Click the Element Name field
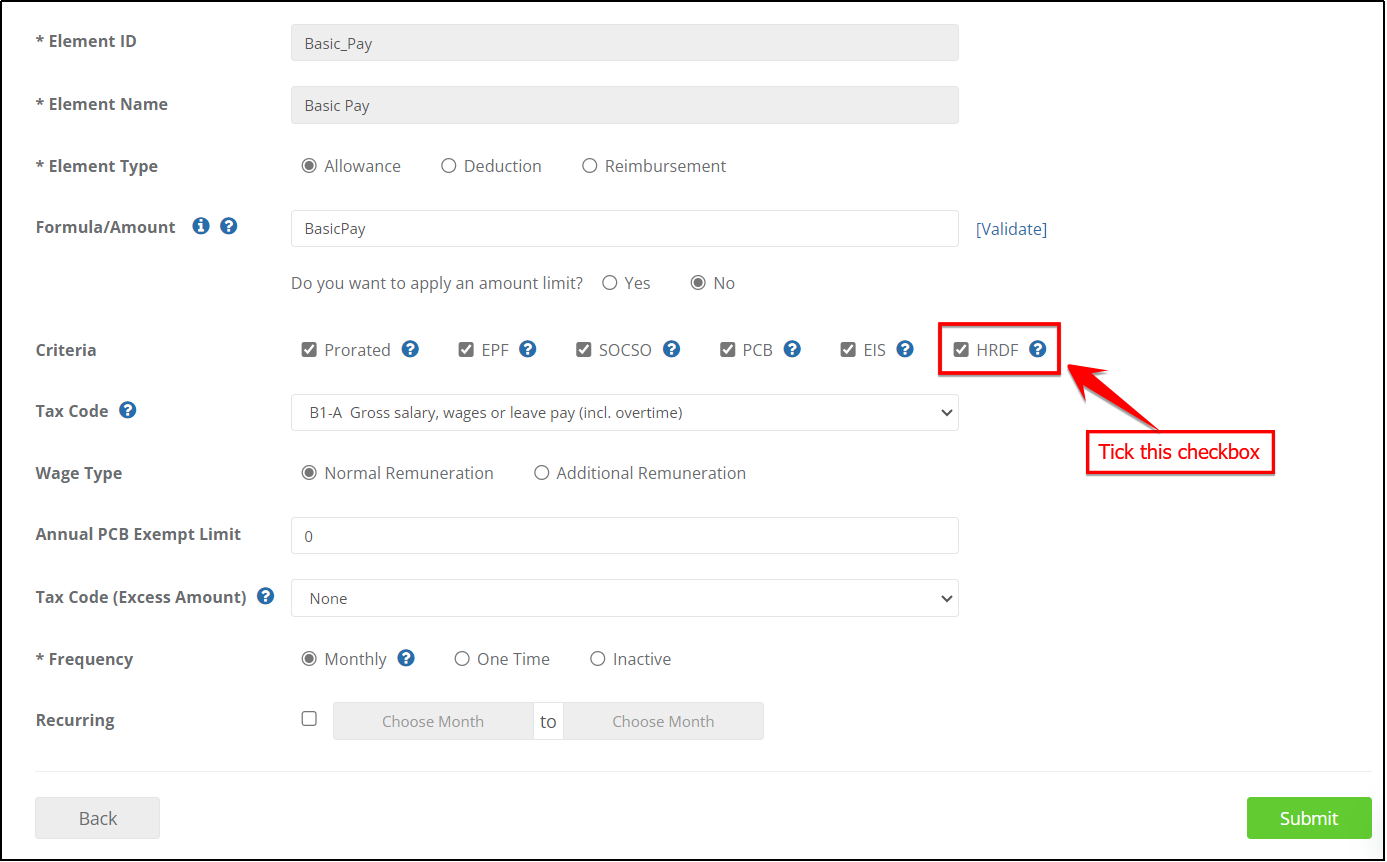The image size is (1387, 862). 625,105
